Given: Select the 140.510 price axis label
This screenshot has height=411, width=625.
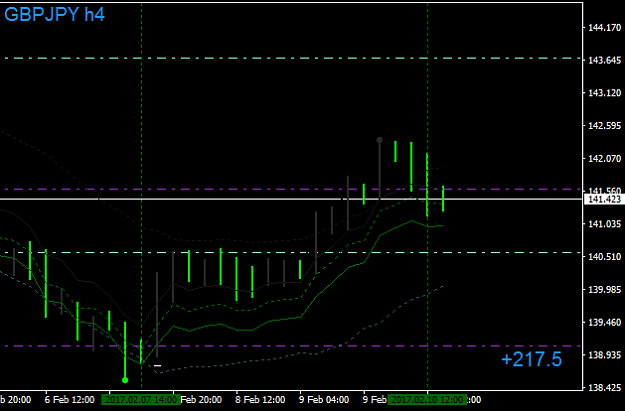Looking at the screenshot, I should (605, 257).
